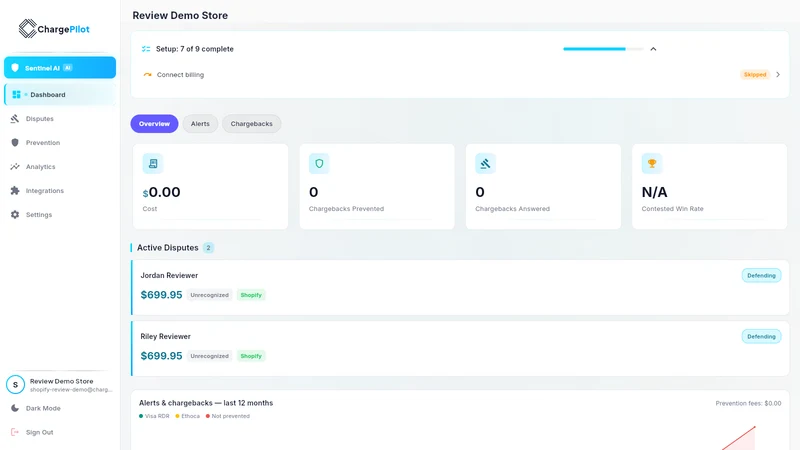Viewport: 800px width, 450px height.
Task: Click Visa RDR legend color dot
Action: tap(141, 416)
